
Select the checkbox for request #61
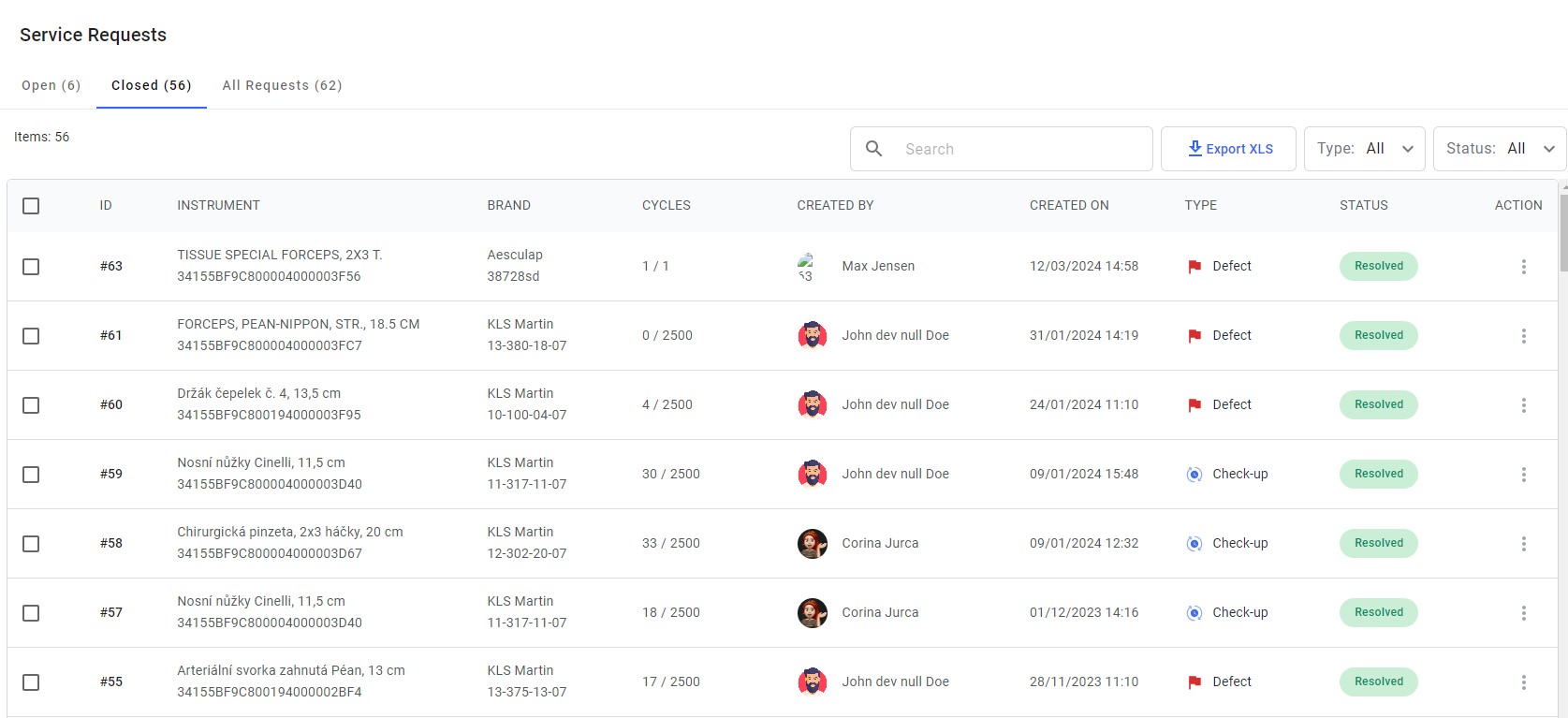31,336
